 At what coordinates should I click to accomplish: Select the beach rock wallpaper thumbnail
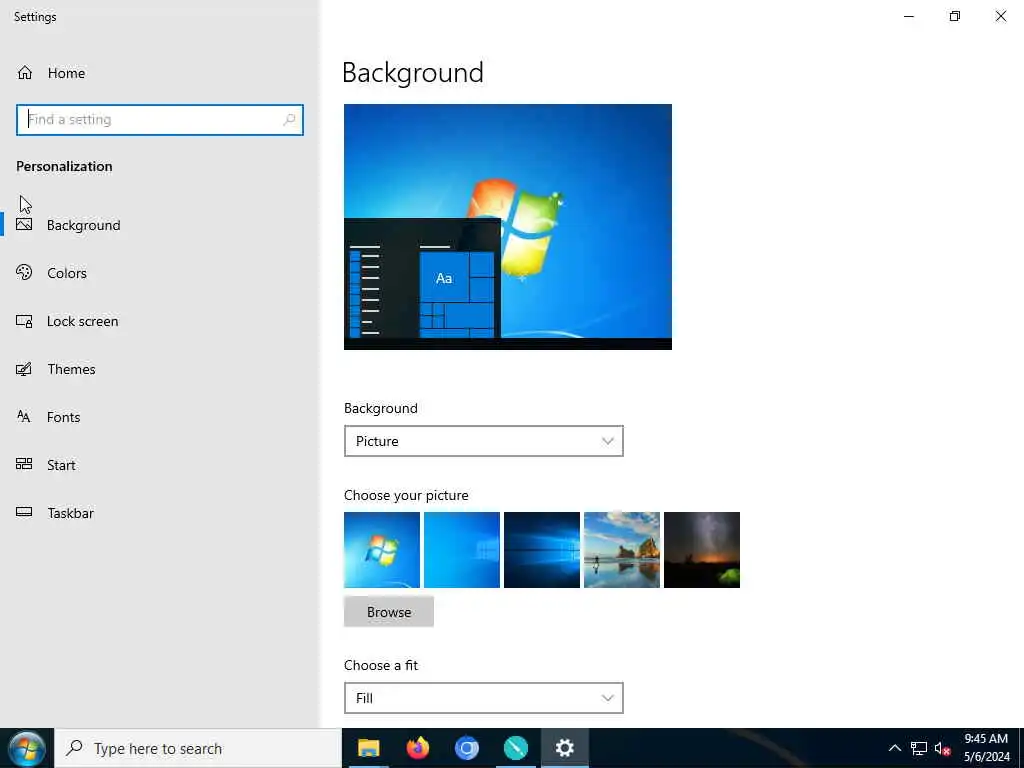622,550
